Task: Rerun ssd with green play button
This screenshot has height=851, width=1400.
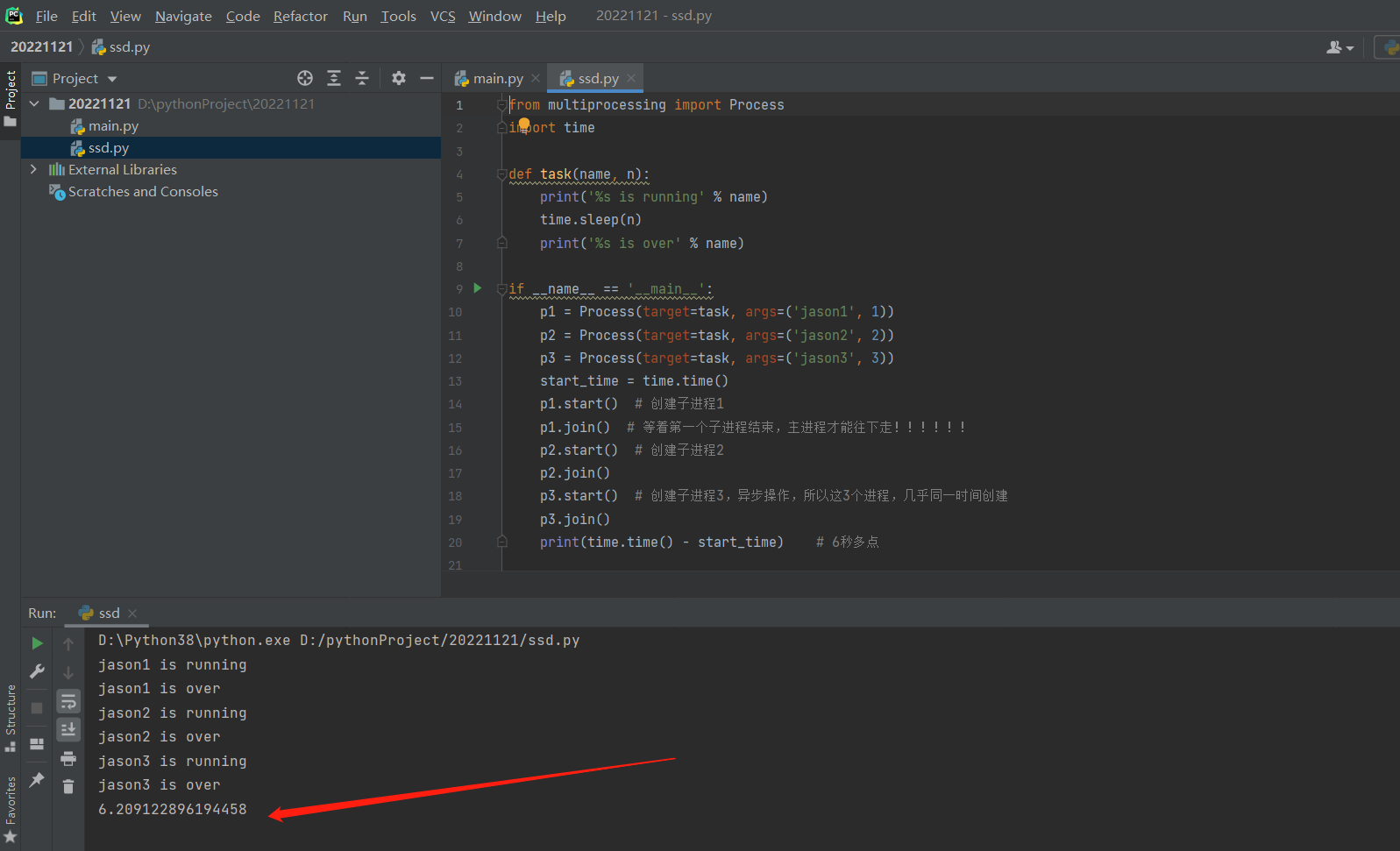Action: (x=37, y=643)
